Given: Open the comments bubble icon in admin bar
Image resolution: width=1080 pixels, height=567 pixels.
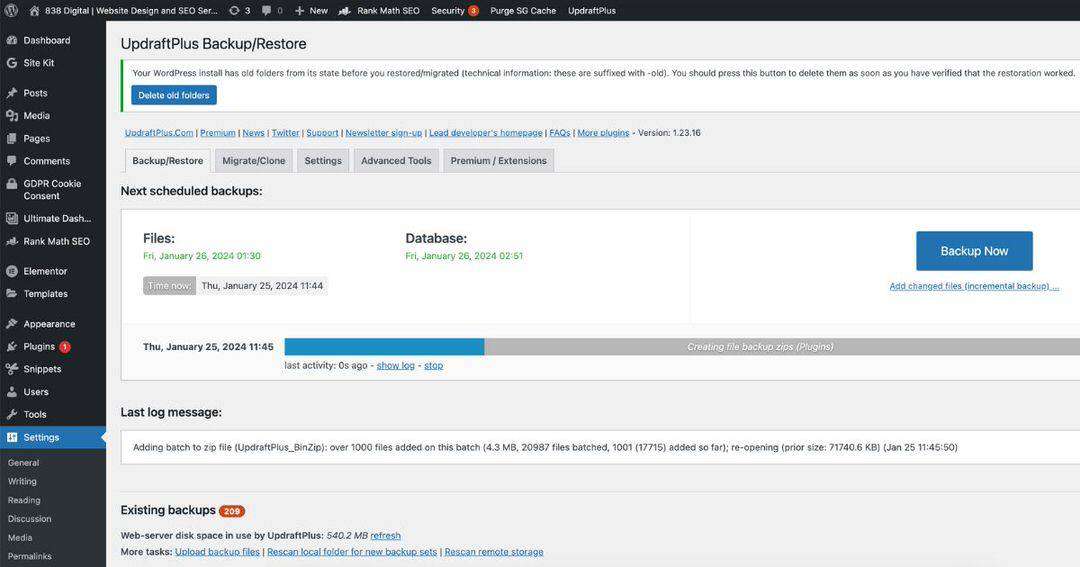Looking at the screenshot, I should click(267, 10).
